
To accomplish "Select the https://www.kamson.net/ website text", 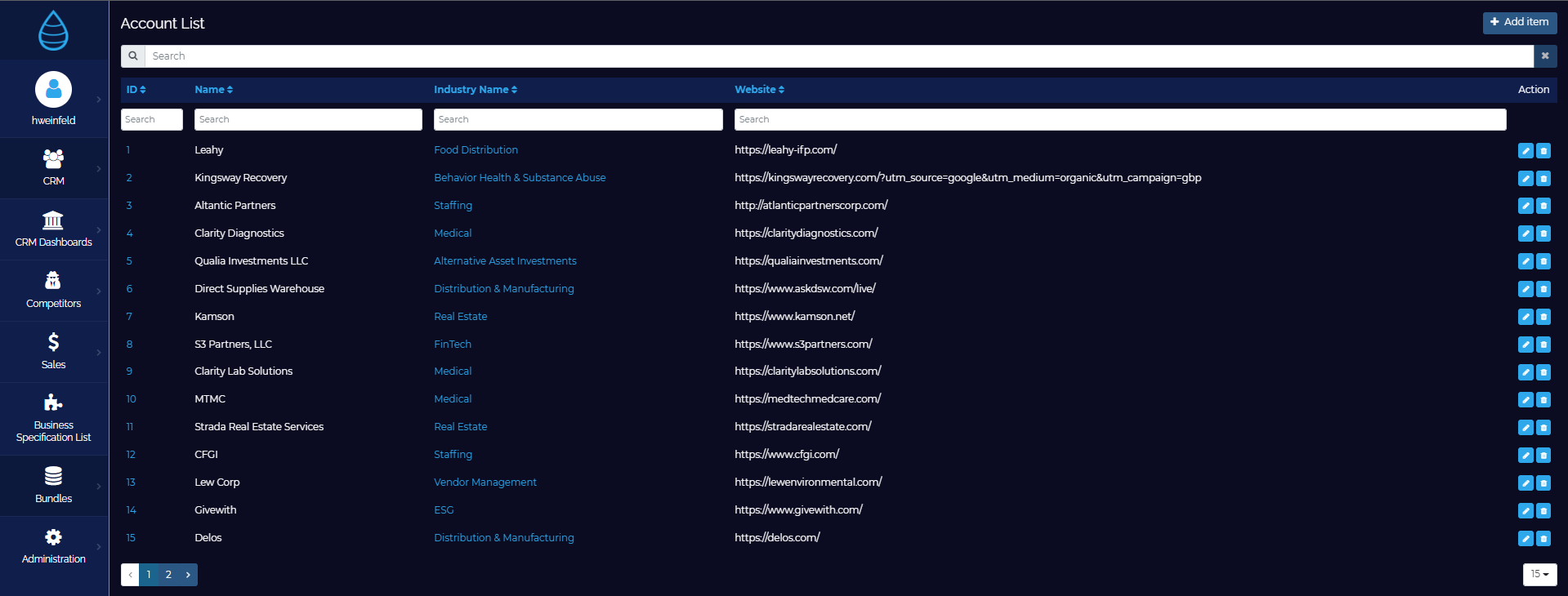I will [794, 317].
